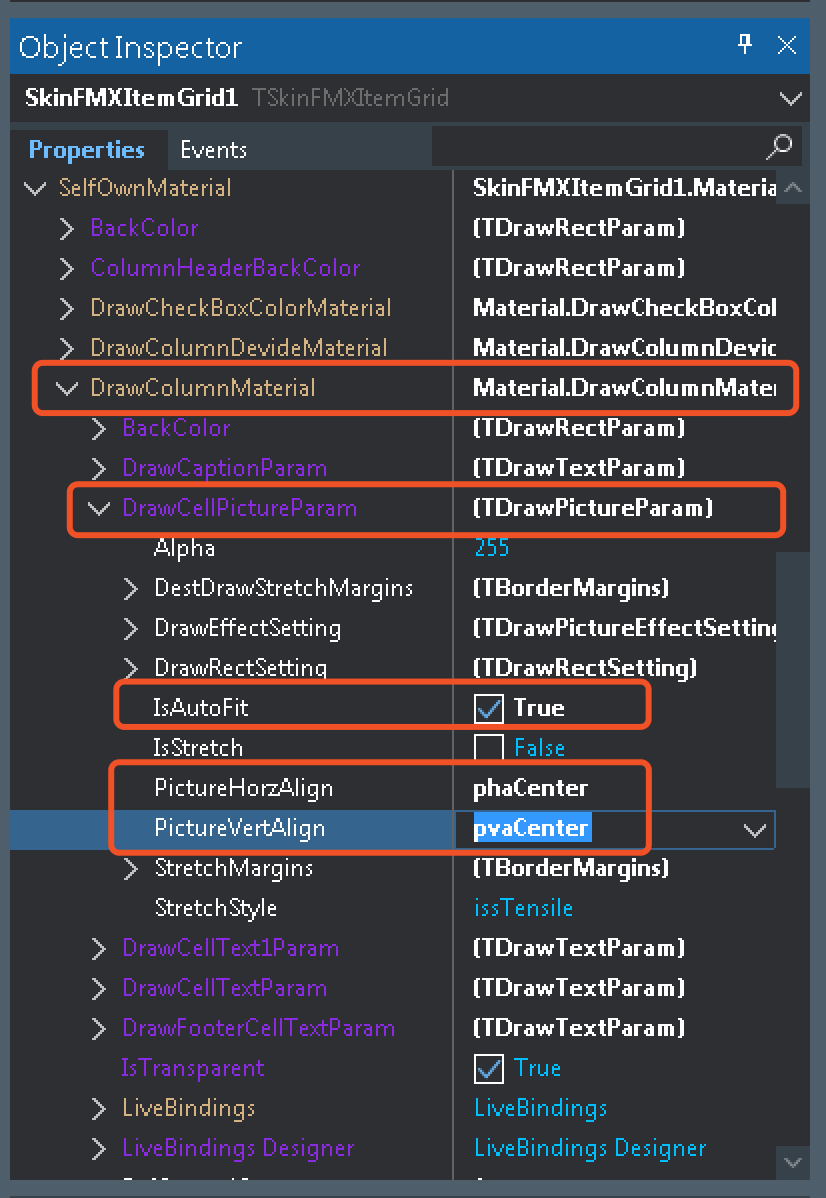Click the LiveBindings Designer link value
This screenshot has height=1198, width=826.
[590, 1148]
